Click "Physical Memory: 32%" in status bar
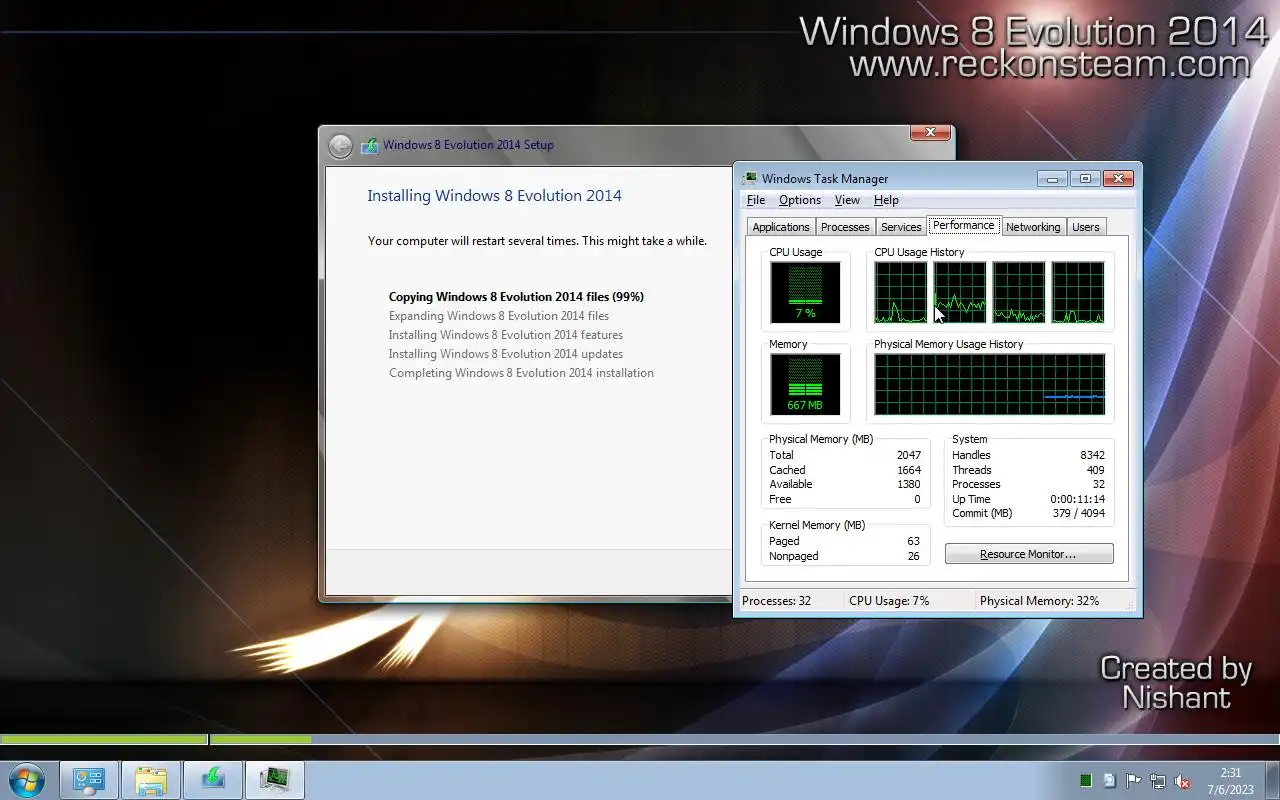 click(1039, 601)
